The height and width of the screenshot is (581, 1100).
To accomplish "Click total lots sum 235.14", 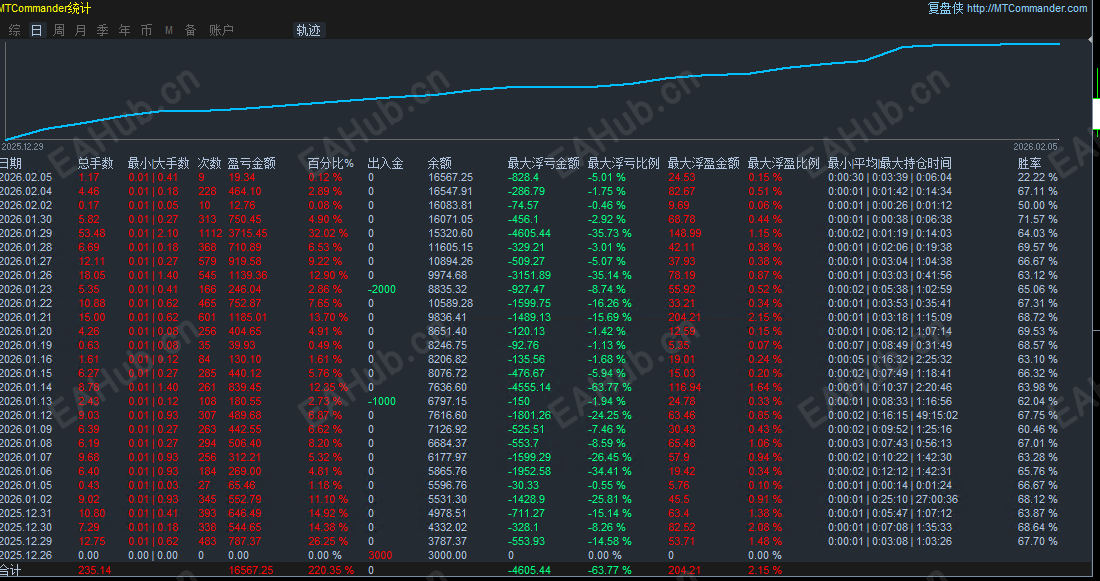I will [x=94, y=570].
